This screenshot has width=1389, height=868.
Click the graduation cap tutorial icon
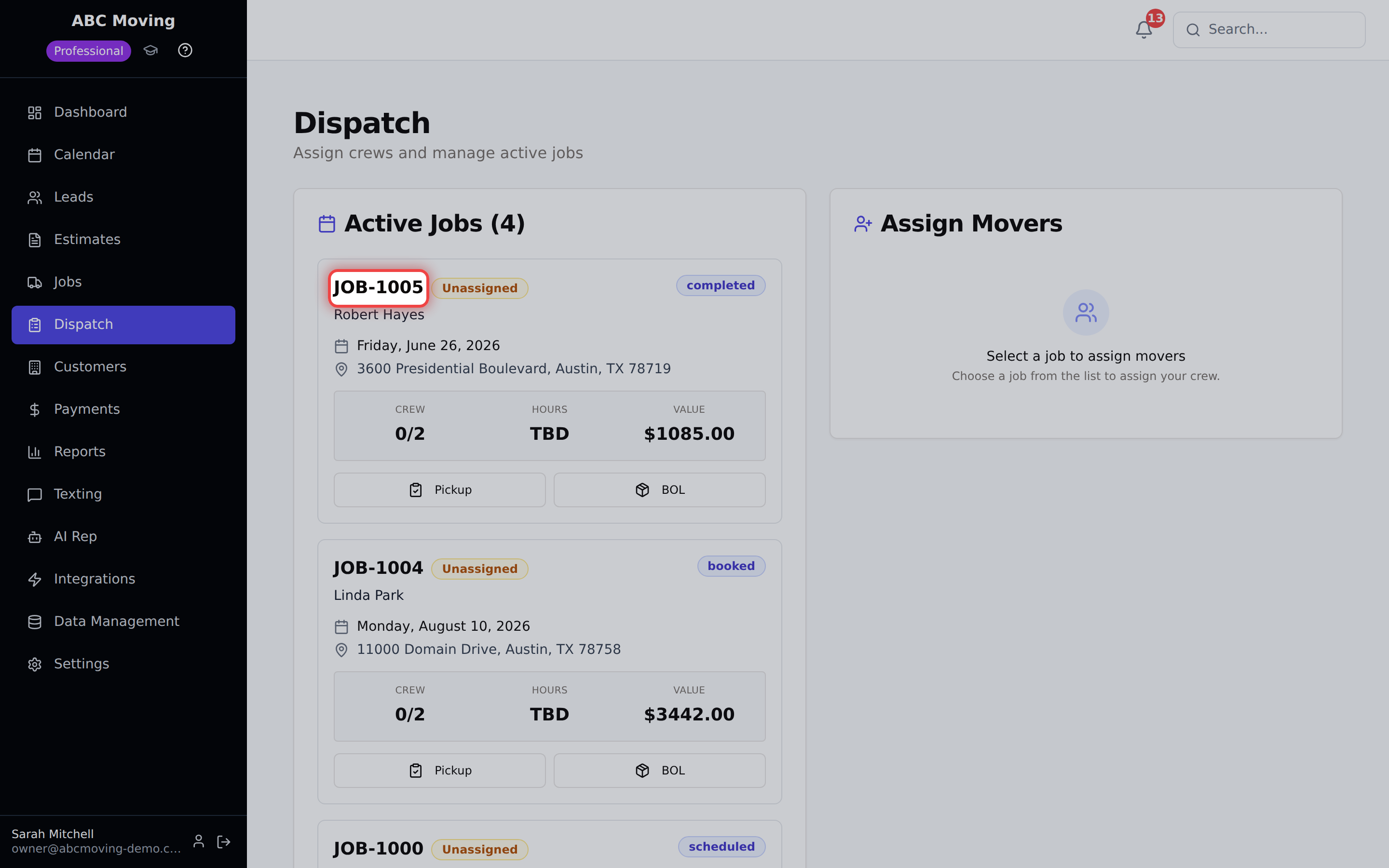point(150,51)
